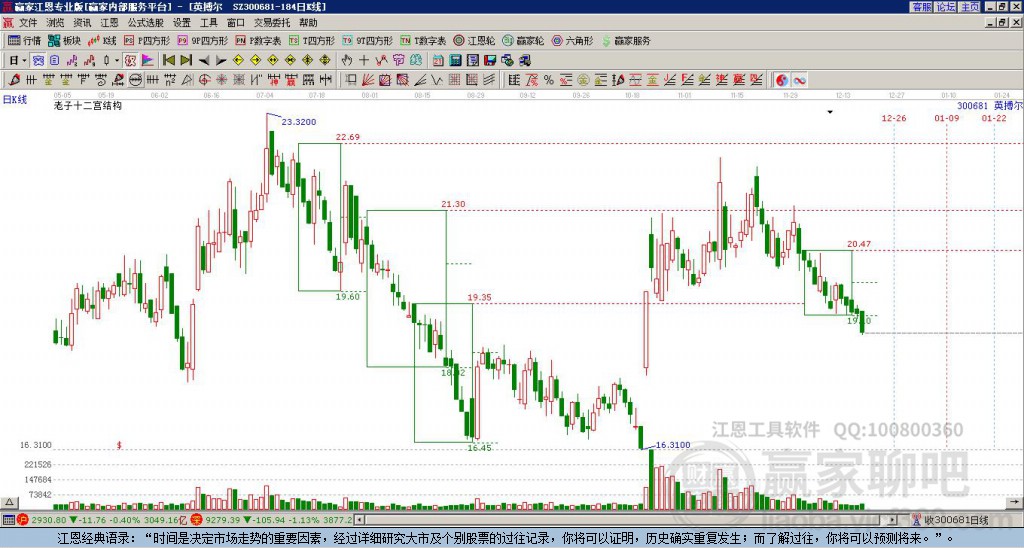Open the 行情 quotes view
The height and width of the screenshot is (548, 1024).
click(x=24, y=40)
